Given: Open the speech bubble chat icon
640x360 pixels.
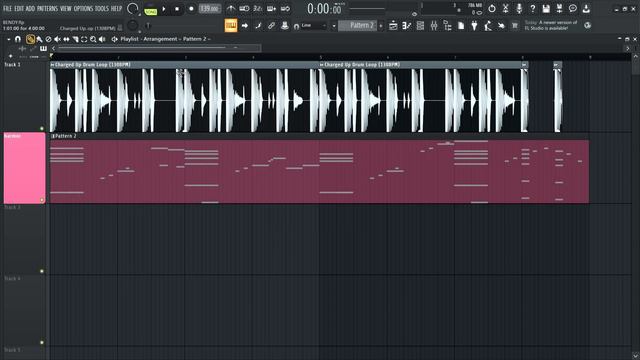Looking at the screenshot, I should [x=573, y=8].
